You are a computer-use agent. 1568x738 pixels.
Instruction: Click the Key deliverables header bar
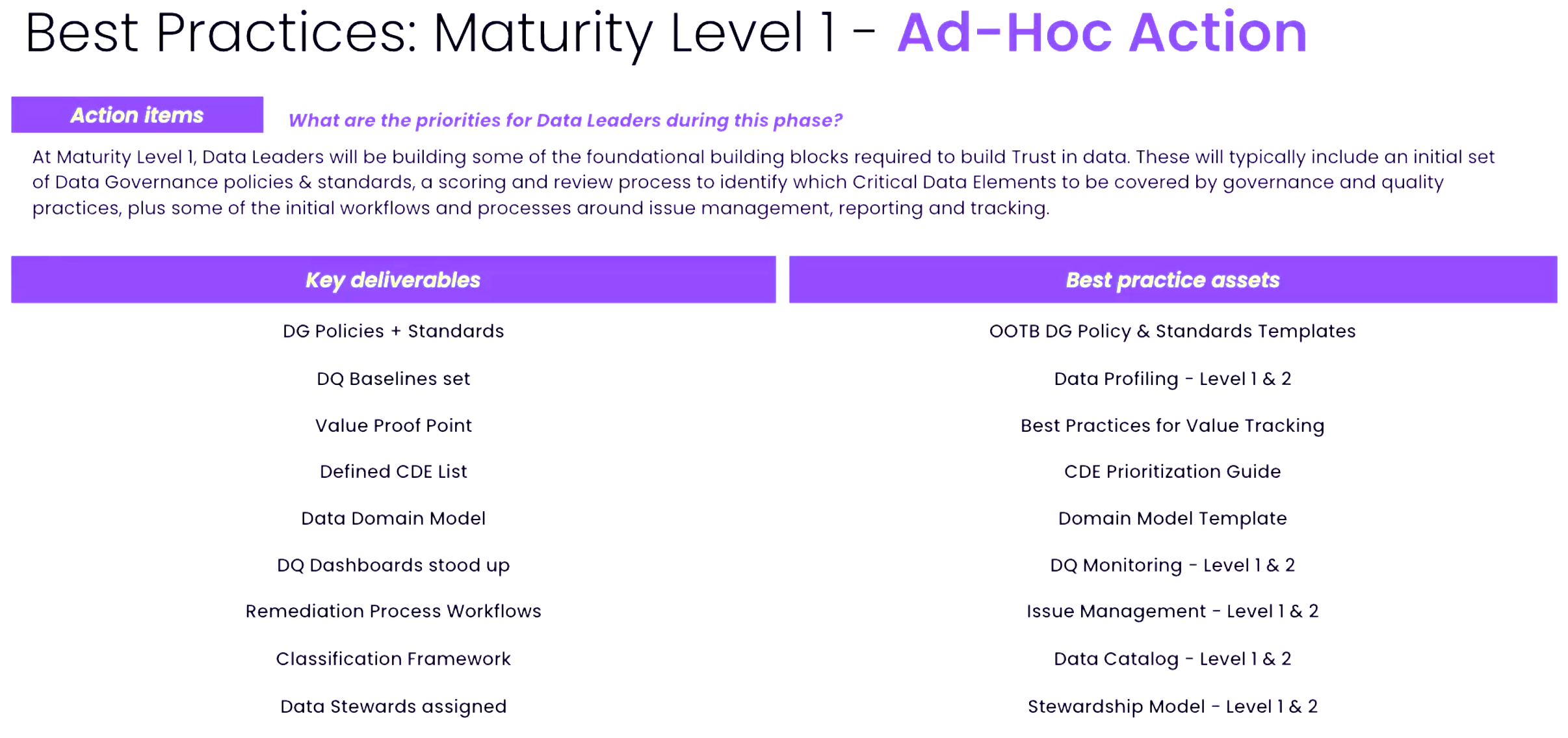tap(393, 280)
